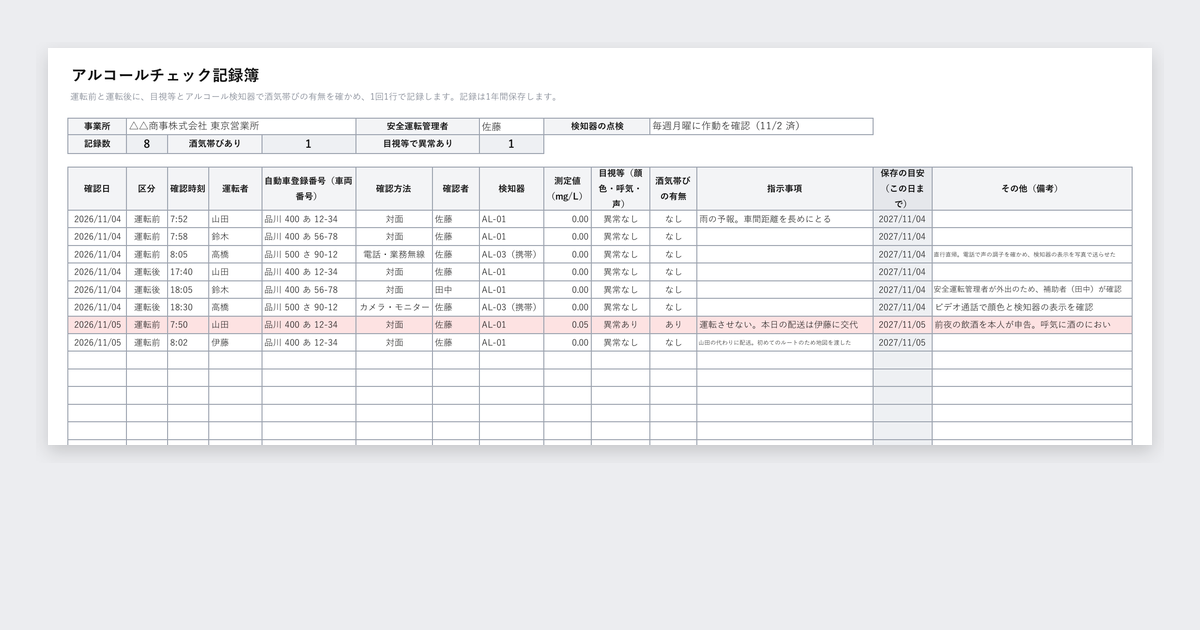Select the 18:30 time cell
This screenshot has width=1200, height=630.
tap(188, 307)
